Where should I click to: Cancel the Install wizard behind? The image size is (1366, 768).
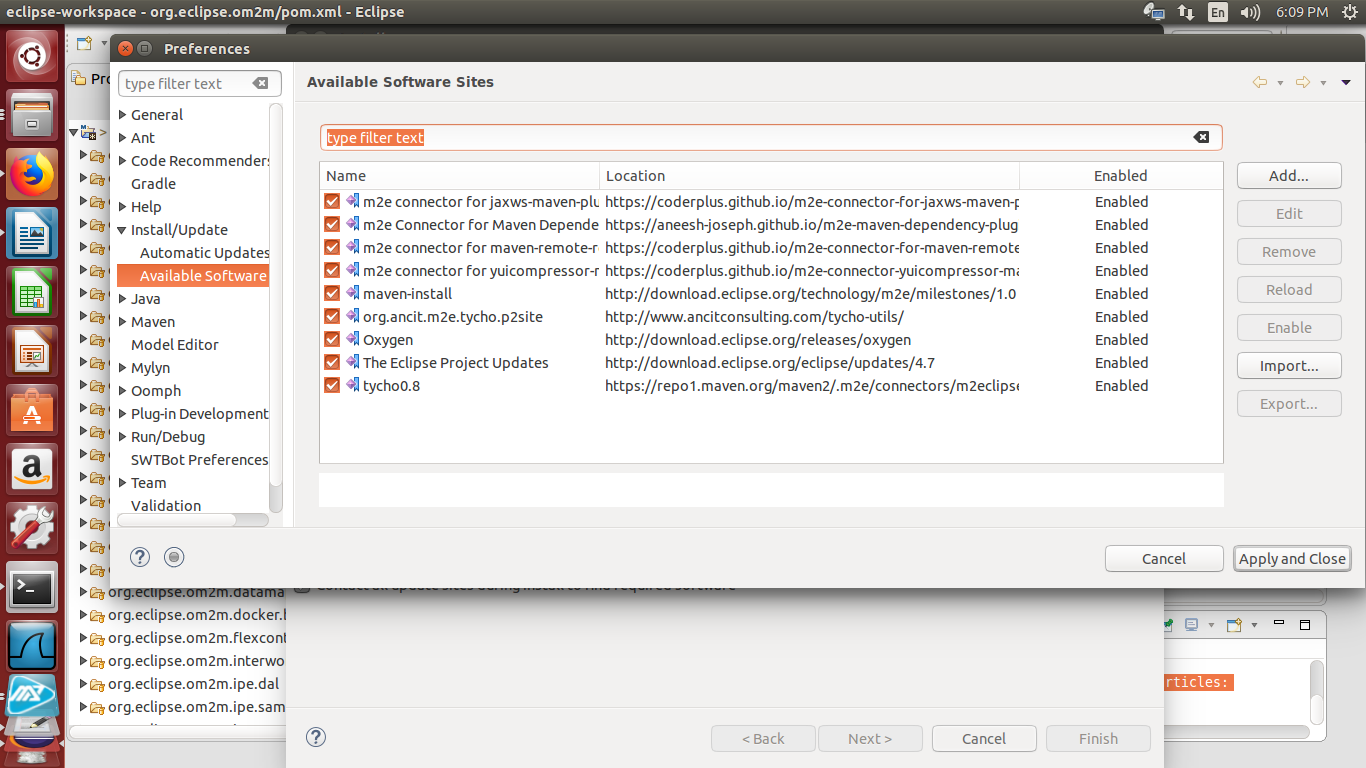pos(984,739)
